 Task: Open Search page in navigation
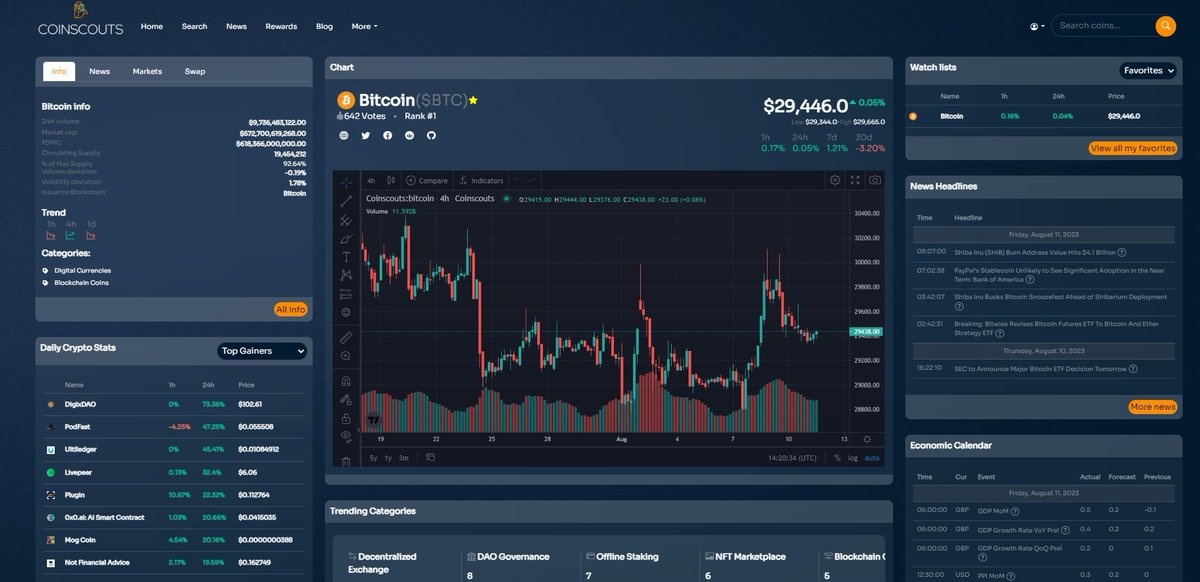194,26
